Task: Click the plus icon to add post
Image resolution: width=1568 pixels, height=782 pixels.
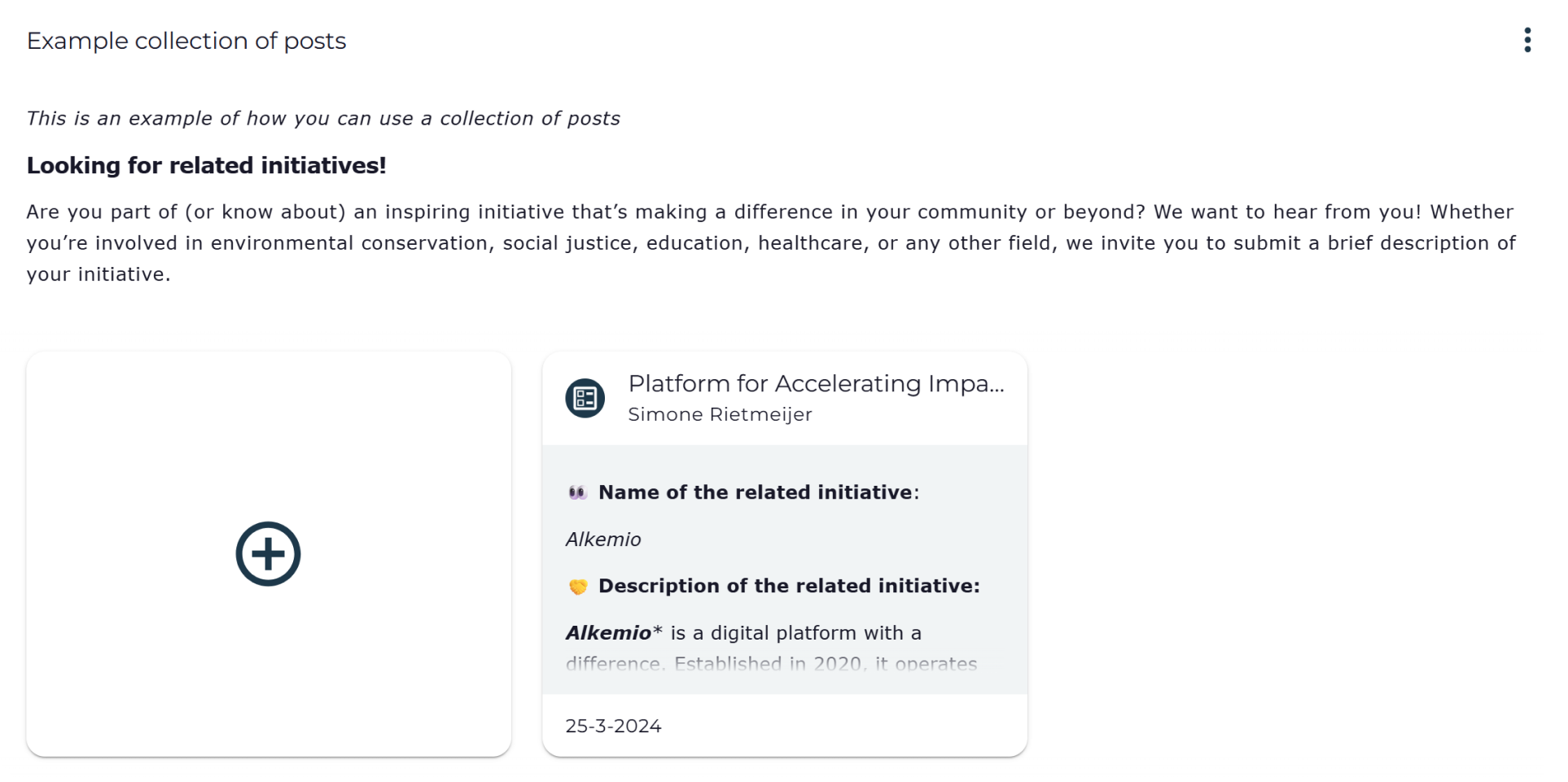Action: (x=268, y=553)
